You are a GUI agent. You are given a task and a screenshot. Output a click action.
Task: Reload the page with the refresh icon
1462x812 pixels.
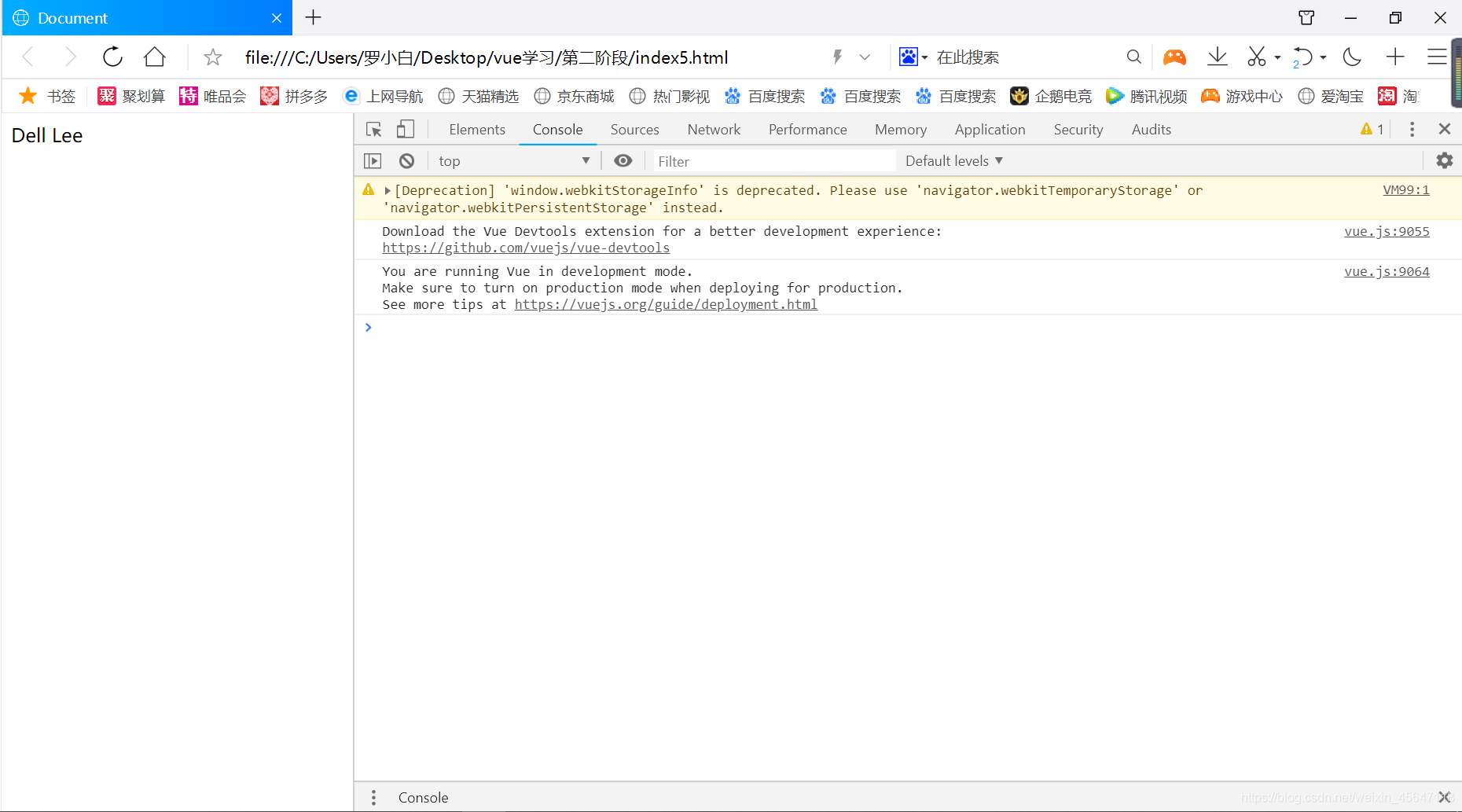tap(113, 57)
